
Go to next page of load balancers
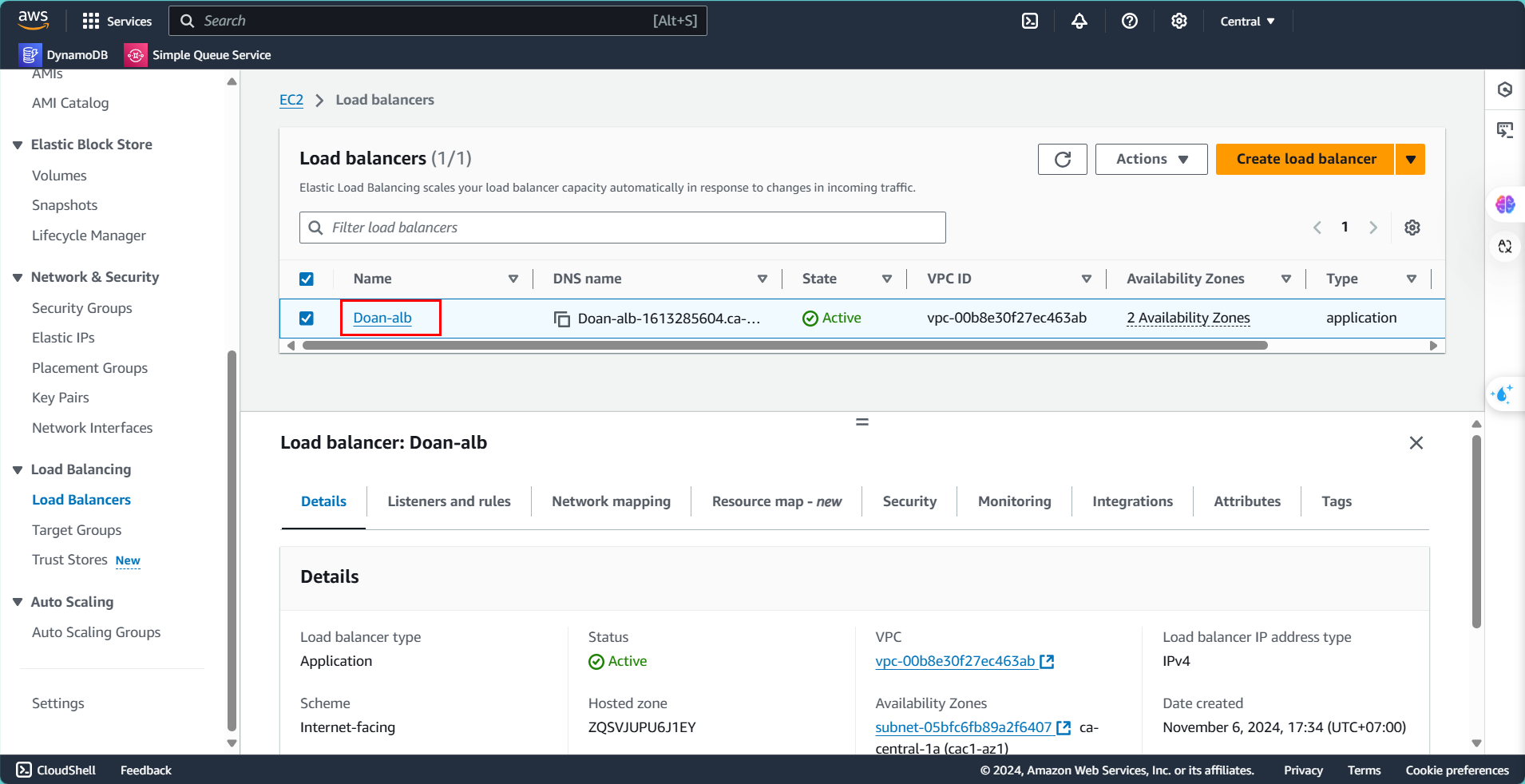pyautogui.click(x=1373, y=228)
